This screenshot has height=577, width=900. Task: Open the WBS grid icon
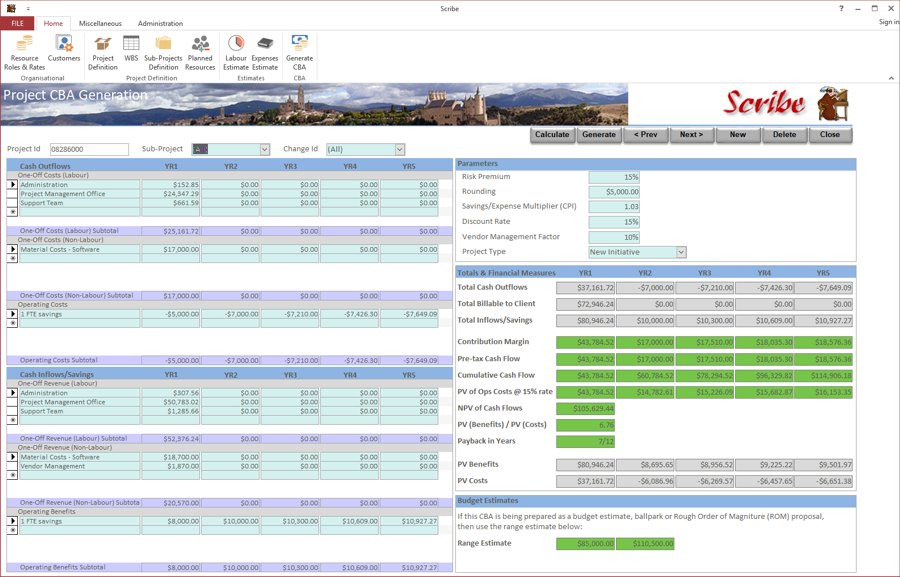pyautogui.click(x=131, y=48)
